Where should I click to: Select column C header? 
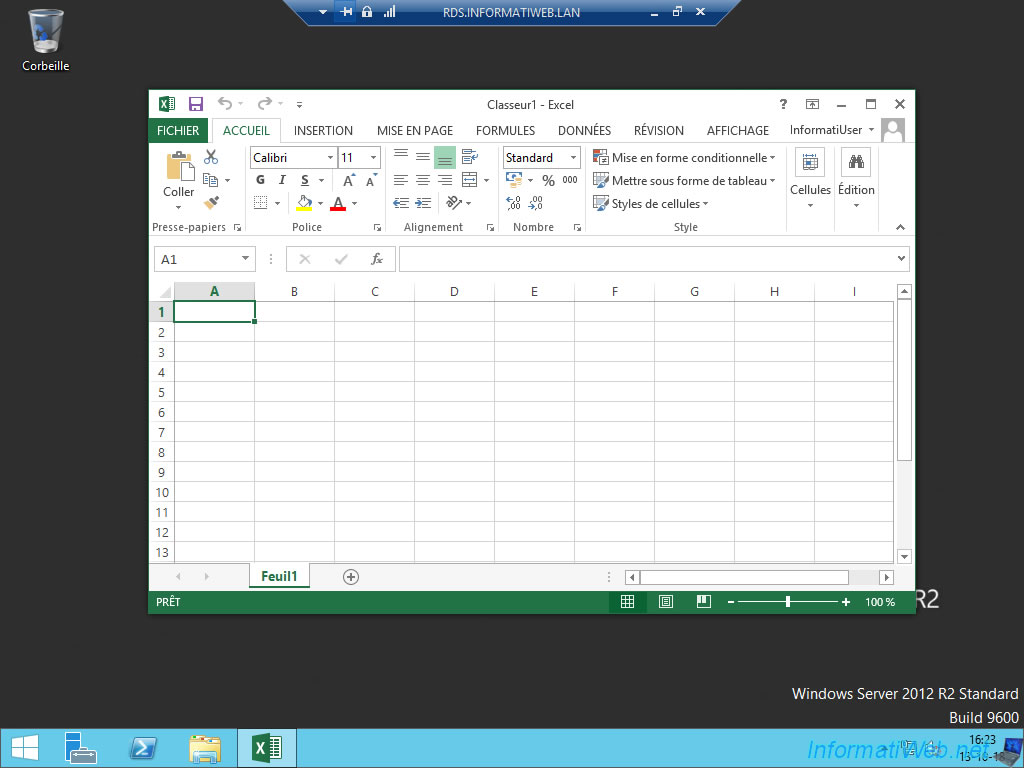[x=375, y=292]
